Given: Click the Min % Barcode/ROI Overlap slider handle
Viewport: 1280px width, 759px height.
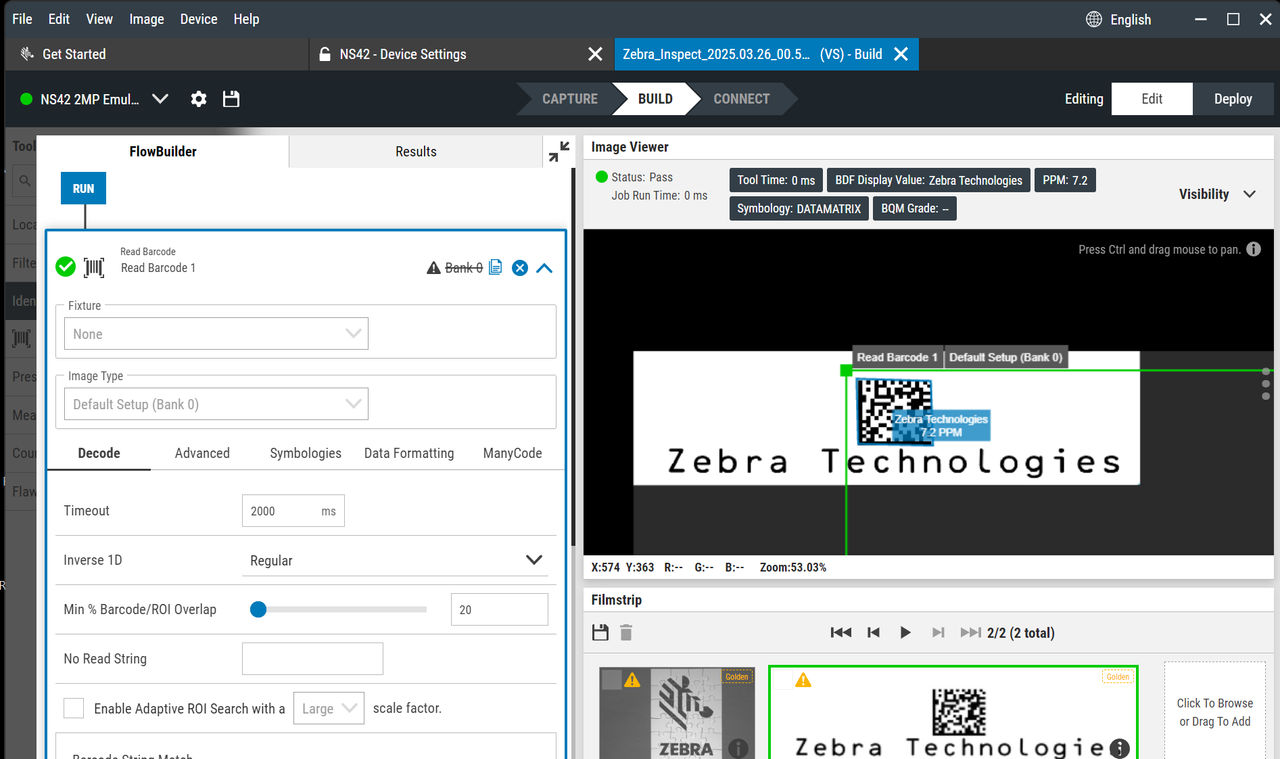Looking at the screenshot, I should point(258,609).
